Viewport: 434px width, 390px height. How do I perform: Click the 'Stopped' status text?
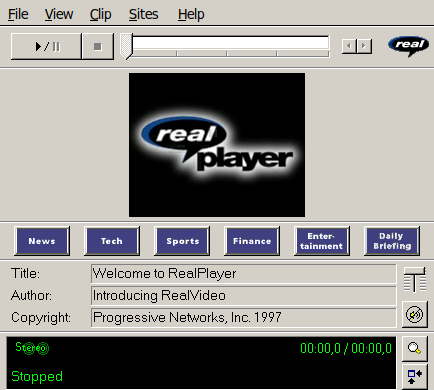coord(37,377)
